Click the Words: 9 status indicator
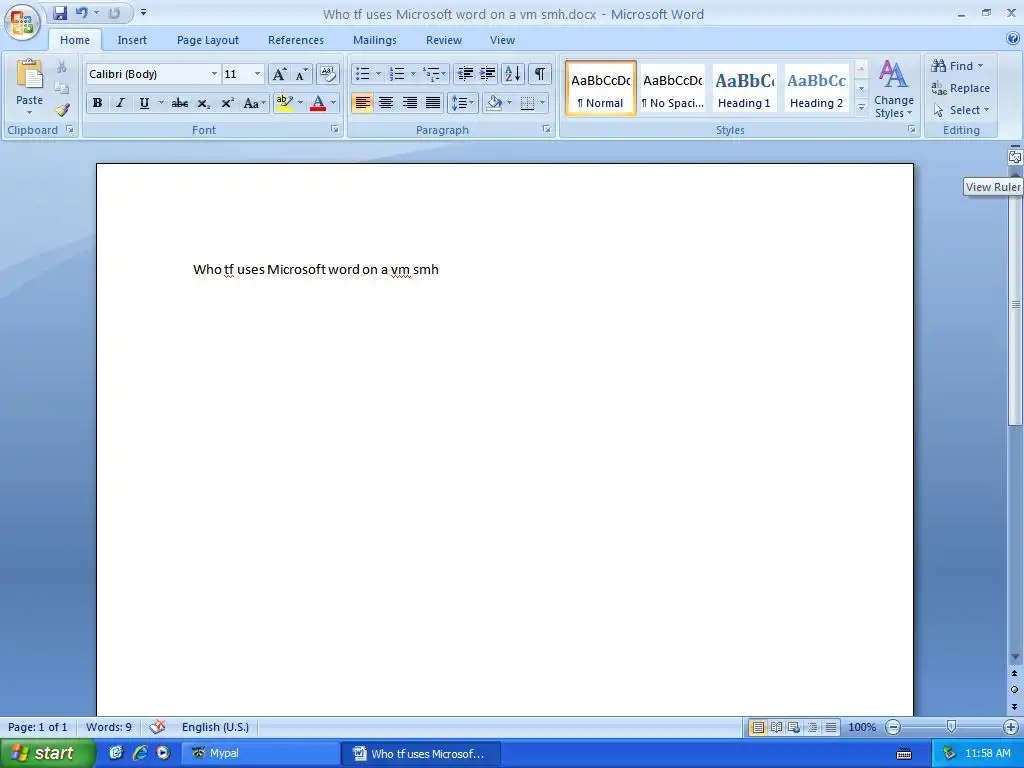Screen dimensions: 1024x768 point(108,727)
